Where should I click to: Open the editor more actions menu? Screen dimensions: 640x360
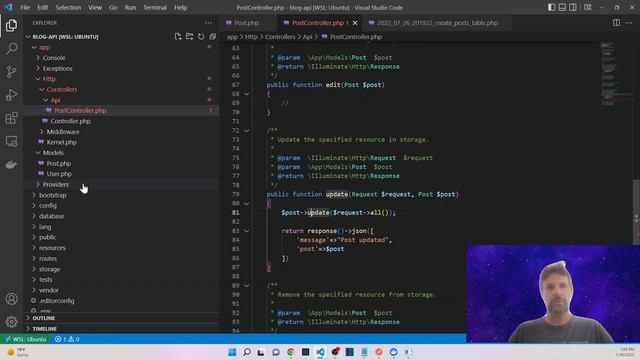click(x=629, y=23)
